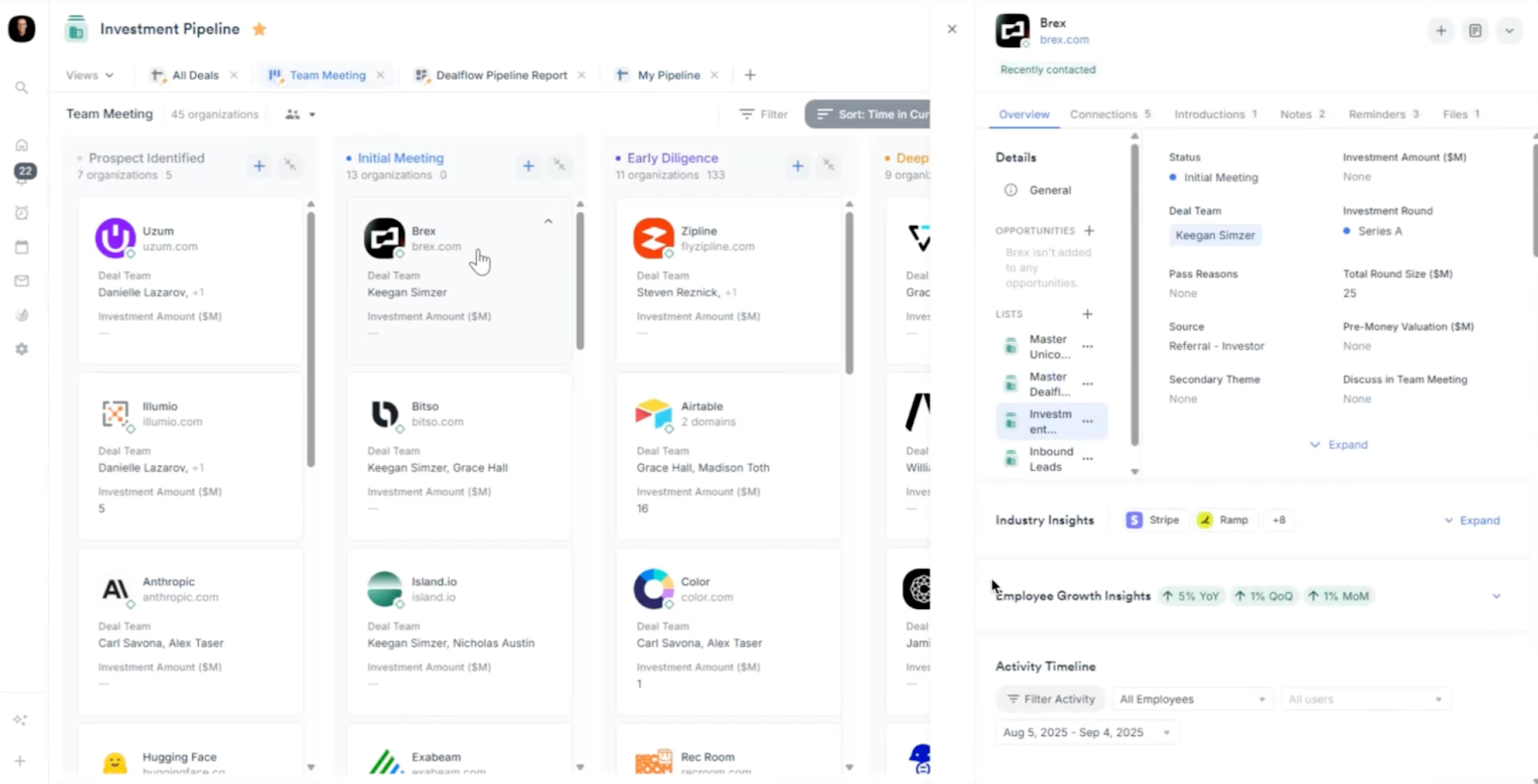
Task: Click the note icon in Brex header
Action: pos(1475,31)
